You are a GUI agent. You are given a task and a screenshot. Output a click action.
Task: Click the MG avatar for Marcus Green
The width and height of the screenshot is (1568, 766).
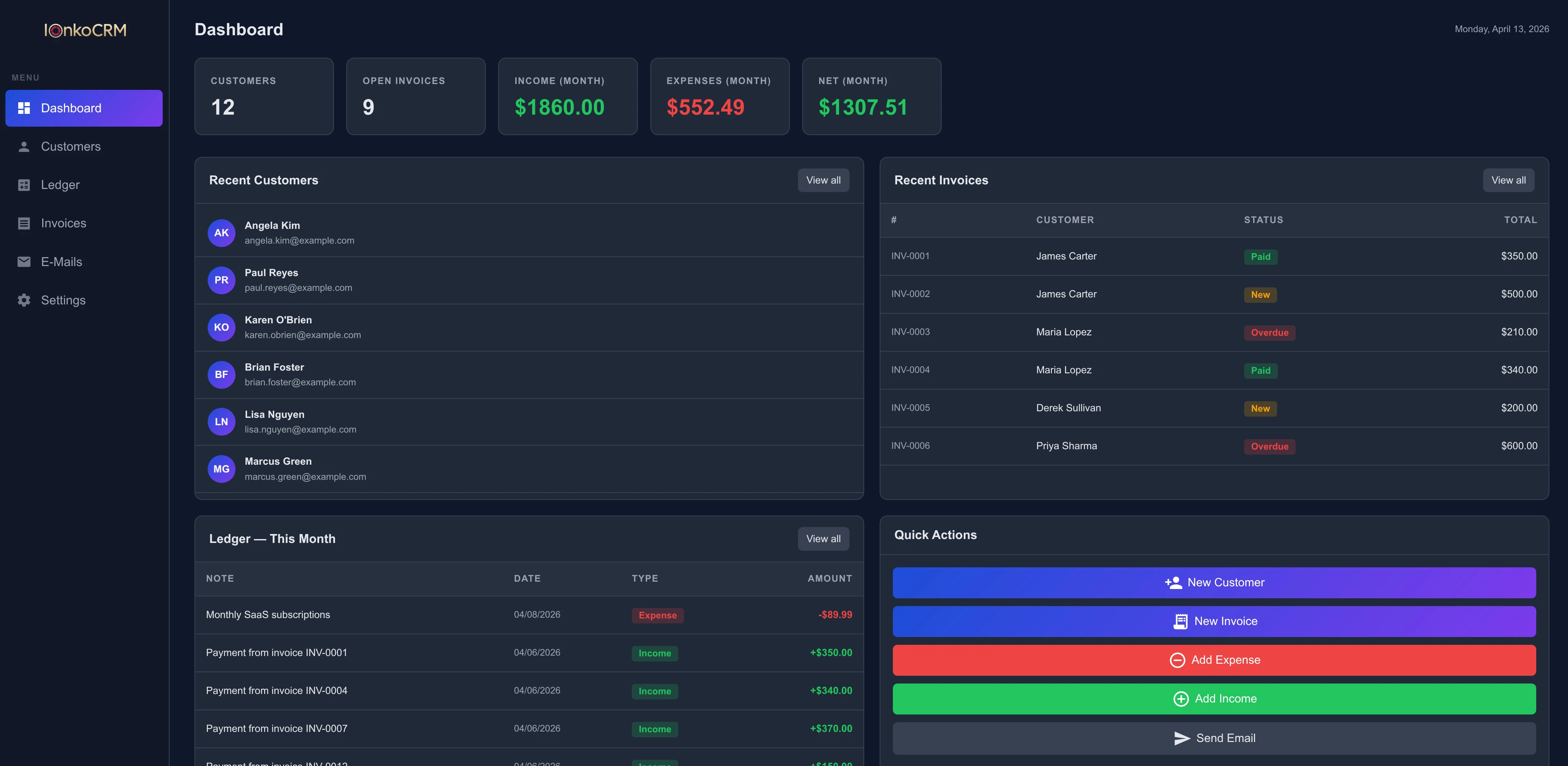click(x=222, y=469)
